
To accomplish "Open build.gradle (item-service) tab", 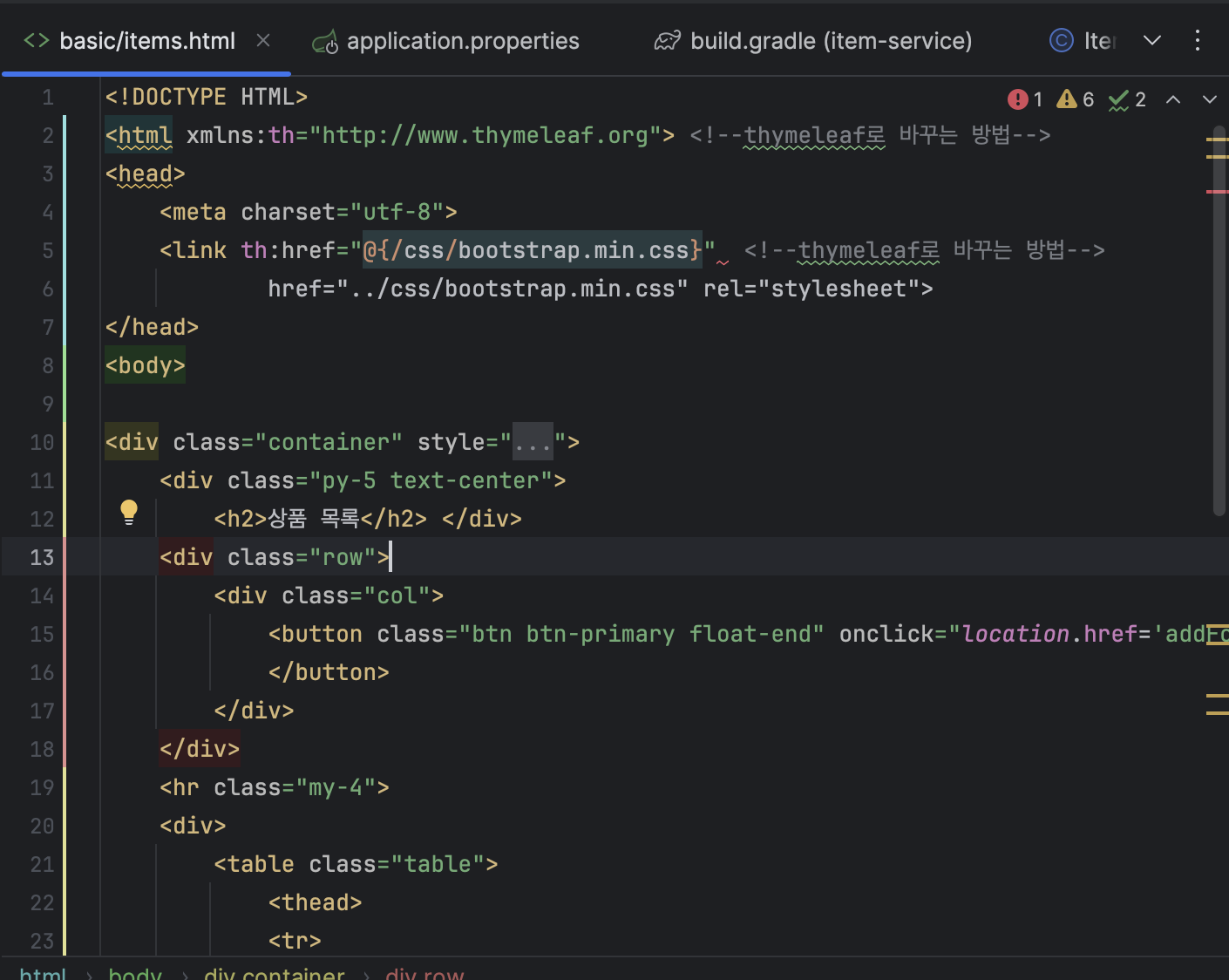I will (x=814, y=40).
